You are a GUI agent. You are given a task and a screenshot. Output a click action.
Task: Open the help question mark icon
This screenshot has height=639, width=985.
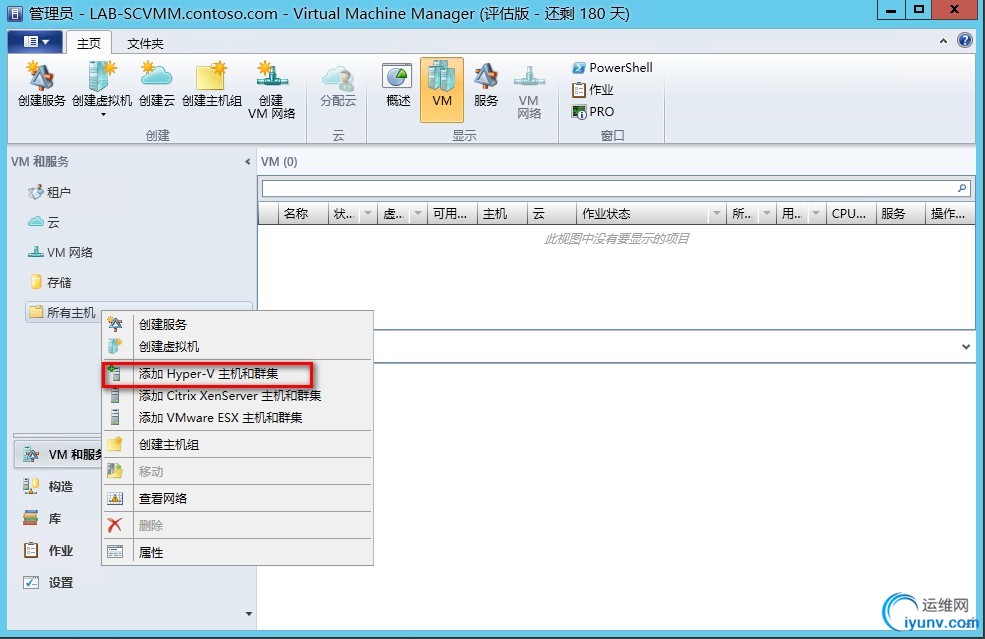[964, 40]
